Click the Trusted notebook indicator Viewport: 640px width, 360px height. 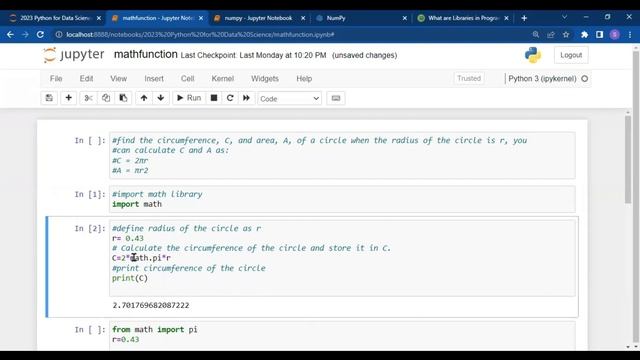click(x=469, y=78)
